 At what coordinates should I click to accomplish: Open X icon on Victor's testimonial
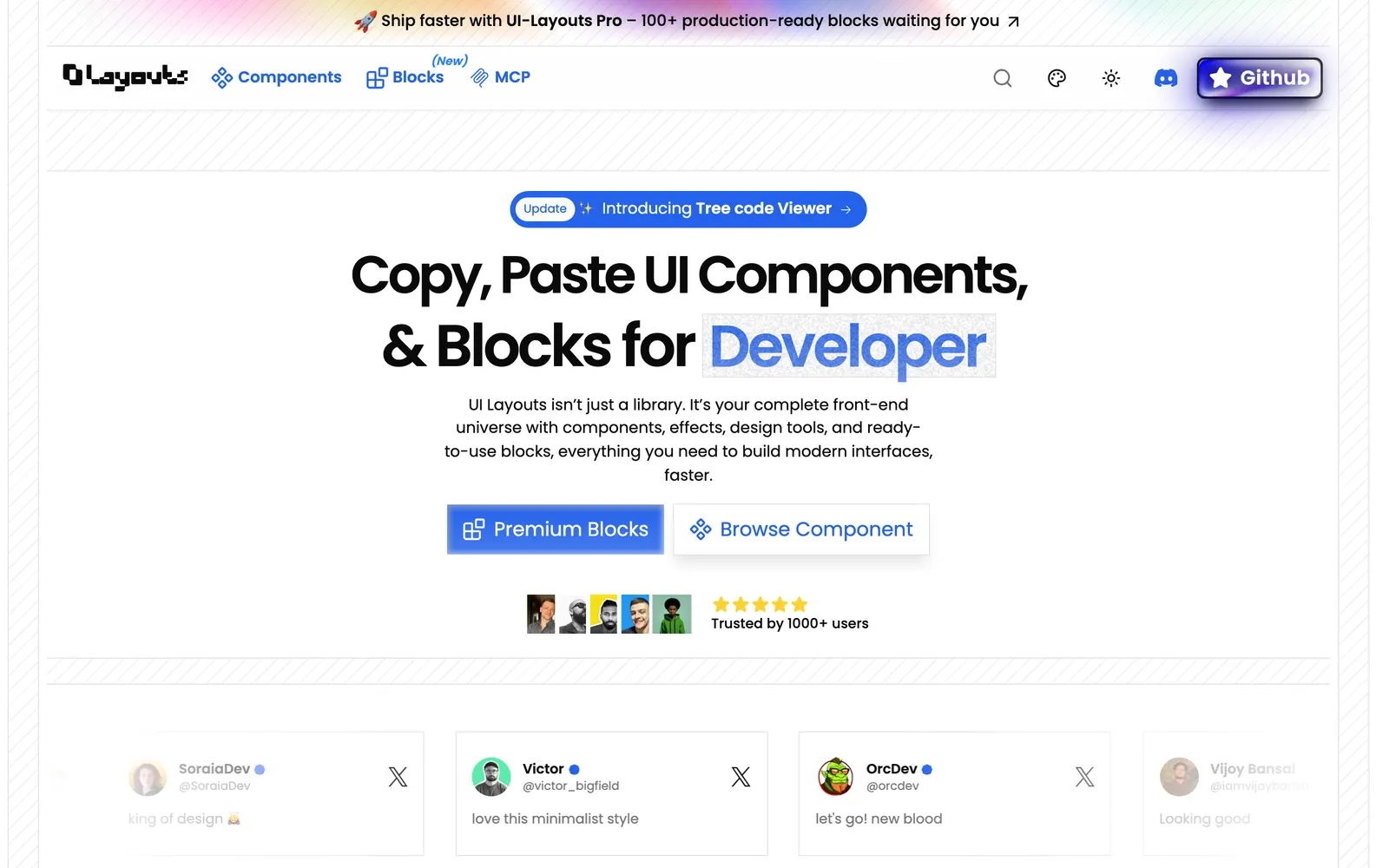click(741, 777)
